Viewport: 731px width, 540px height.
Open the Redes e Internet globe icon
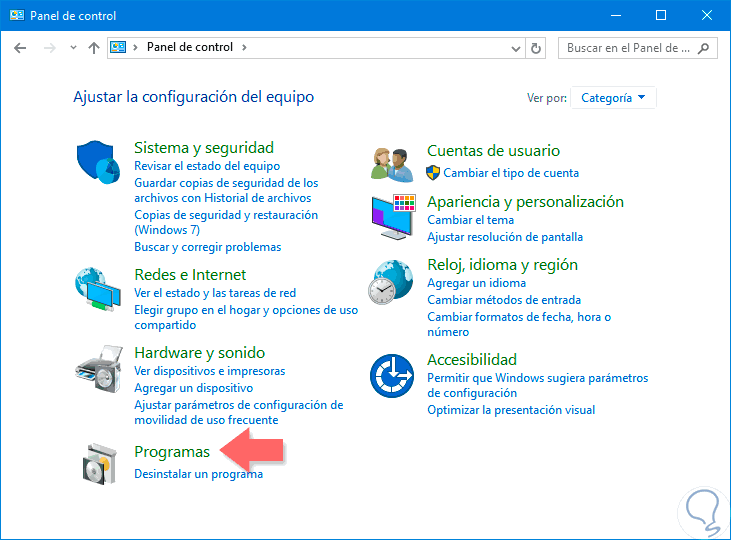point(98,289)
